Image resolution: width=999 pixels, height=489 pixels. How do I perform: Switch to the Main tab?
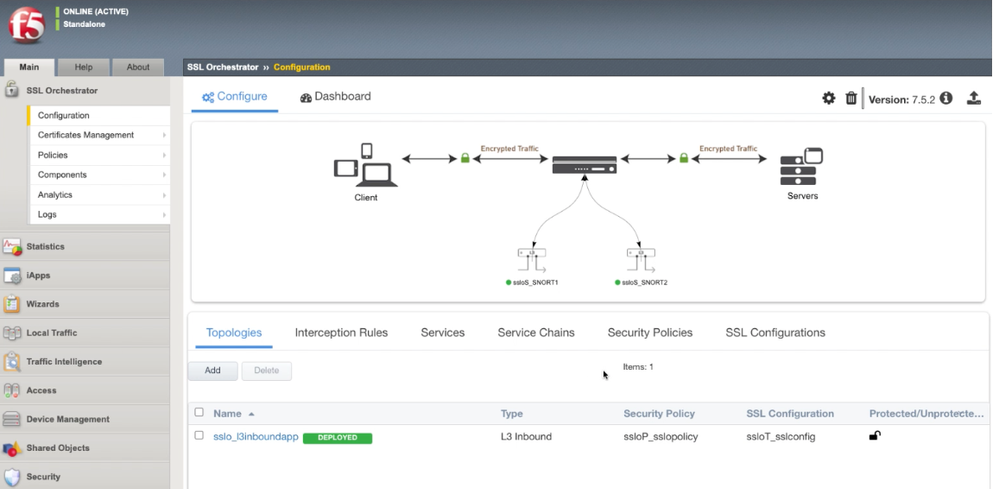29,67
